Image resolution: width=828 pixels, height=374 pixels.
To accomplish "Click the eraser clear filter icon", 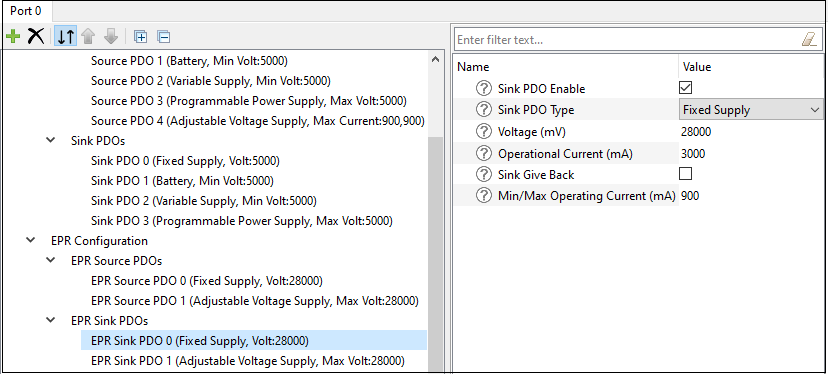I will tap(809, 40).
